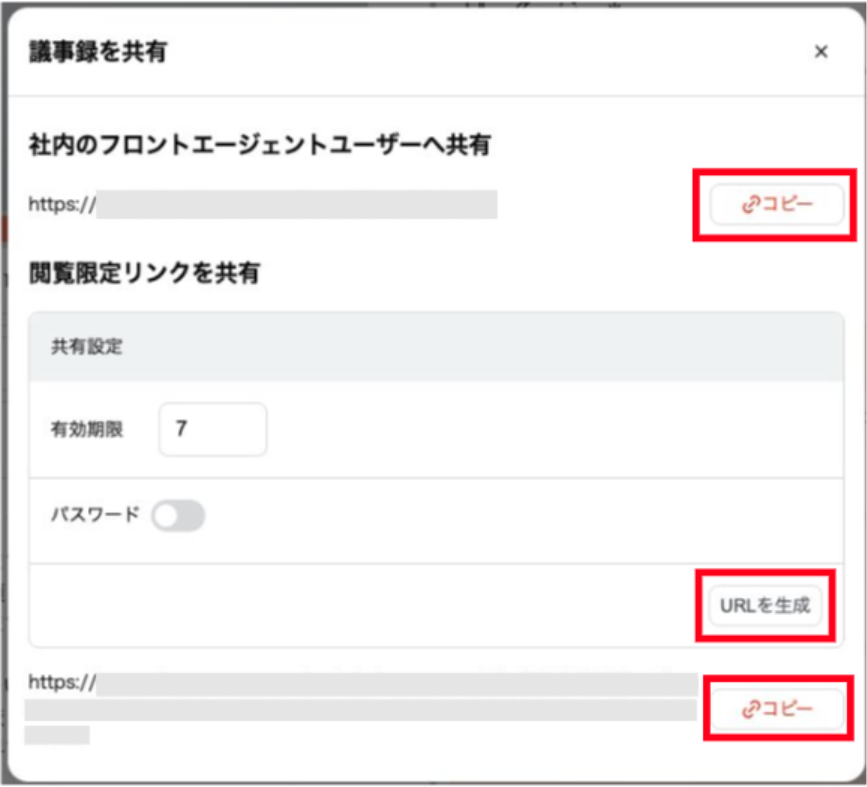
Task: Click the generated view-only https:// URL text
Action: pos(62,683)
